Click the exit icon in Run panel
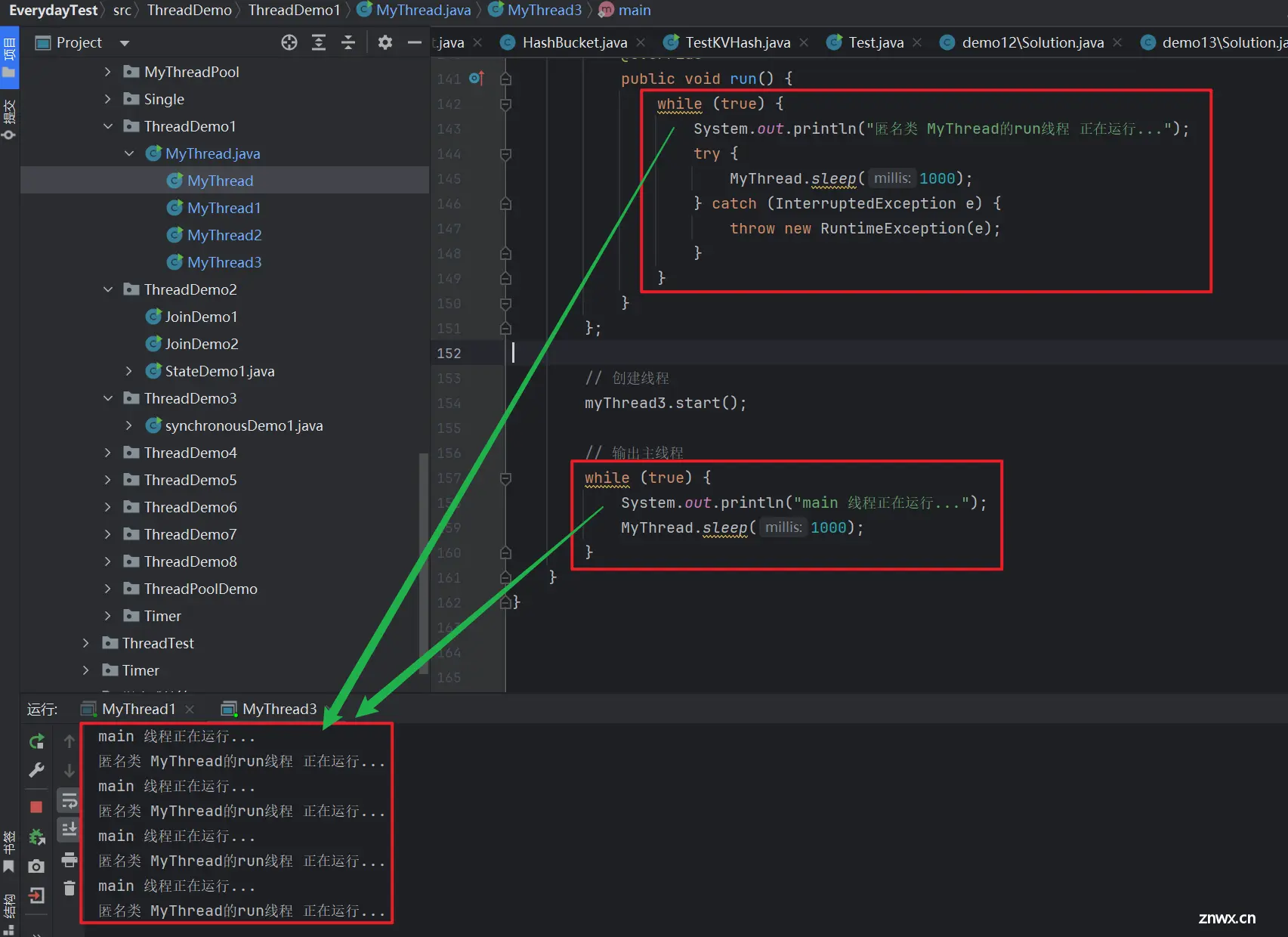The height and width of the screenshot is (937, 1288). 36,895
